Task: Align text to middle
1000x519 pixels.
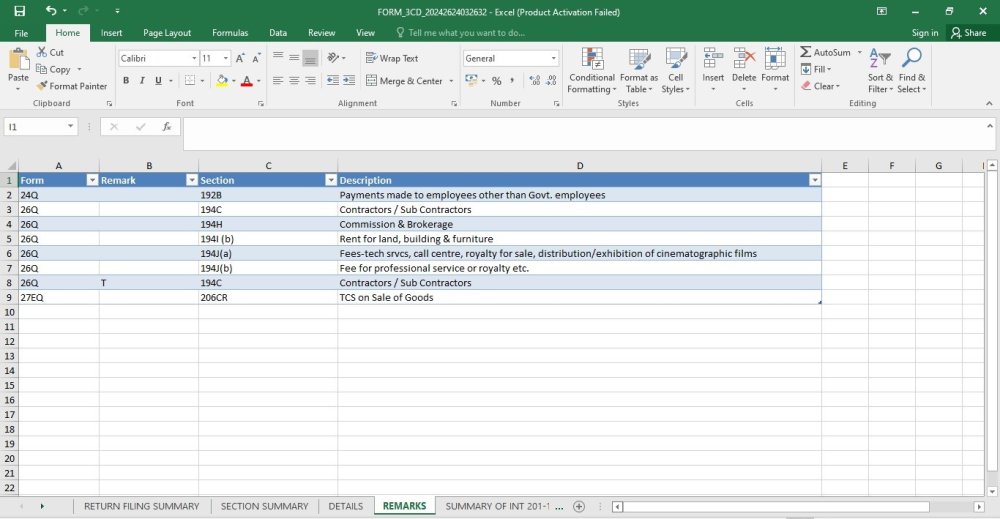Action: (294, 57)
